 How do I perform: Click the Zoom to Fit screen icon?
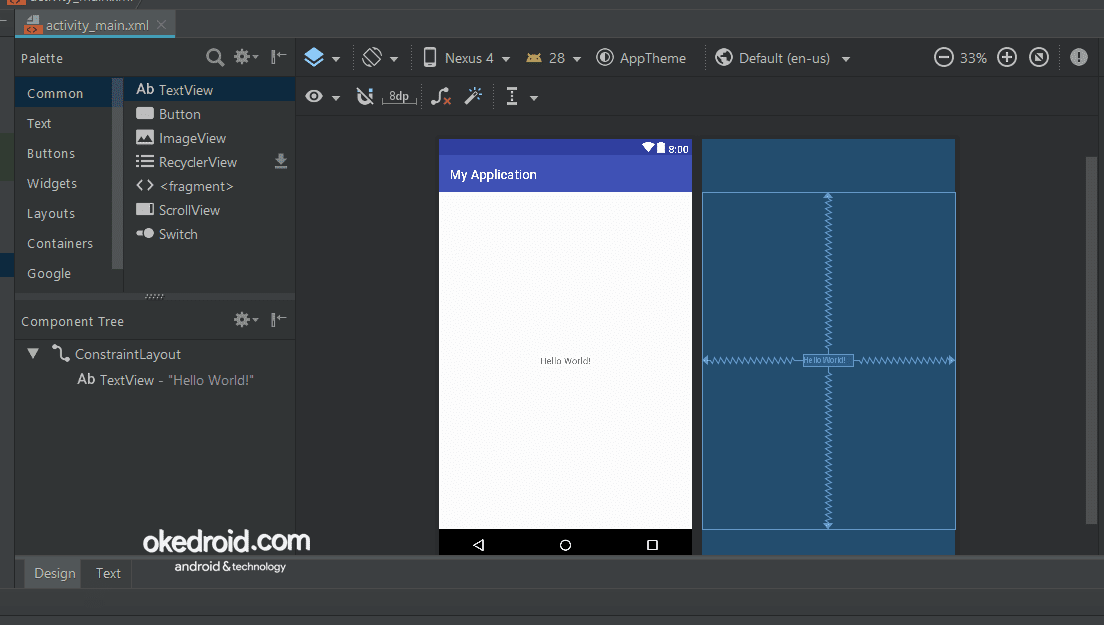pyautogui.click(x=1039, y=57)
